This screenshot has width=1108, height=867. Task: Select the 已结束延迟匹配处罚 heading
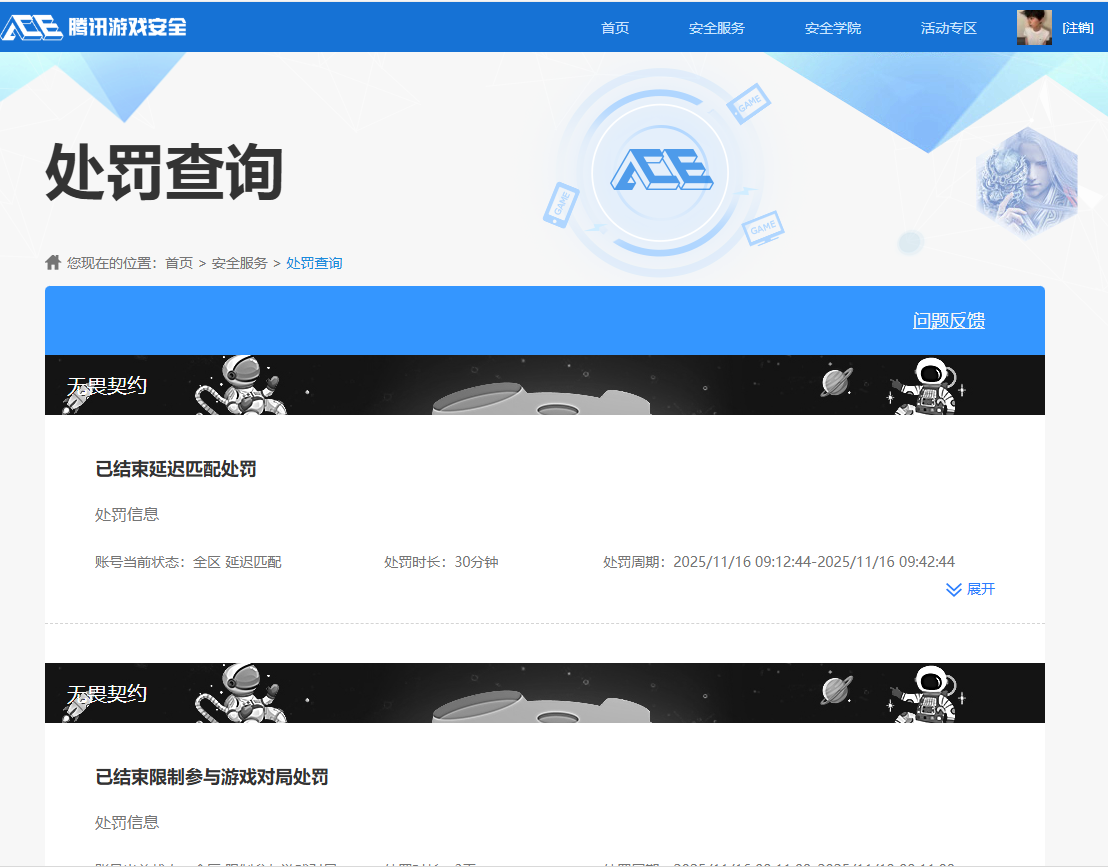coord(176,469)
